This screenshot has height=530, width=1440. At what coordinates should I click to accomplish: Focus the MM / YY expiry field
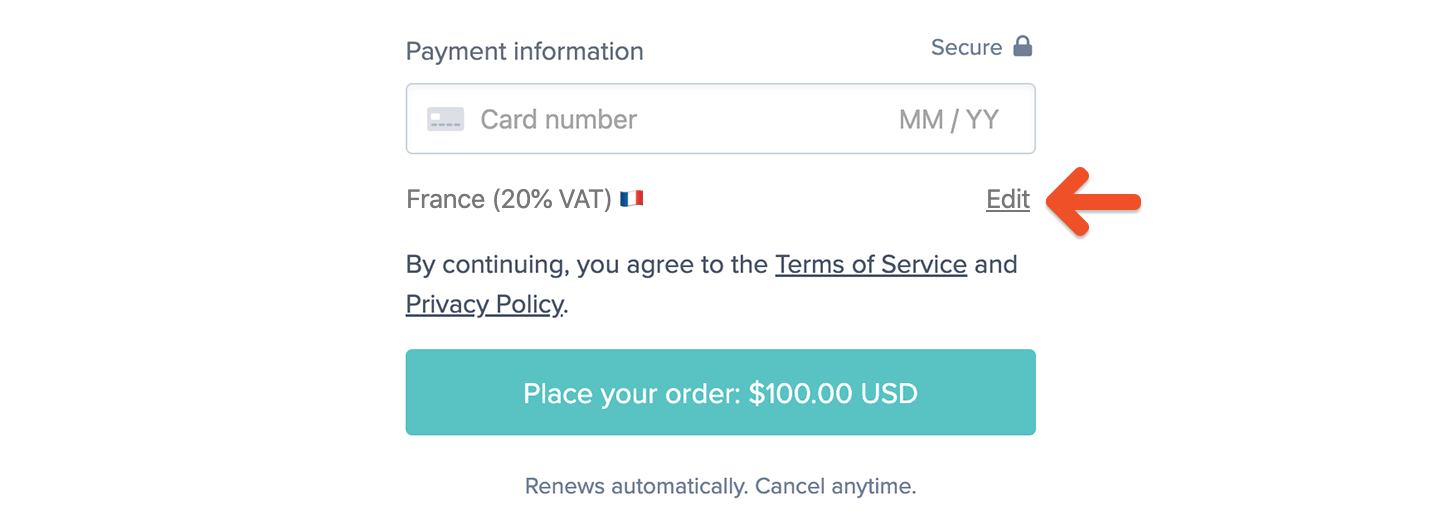pyautogui.click(x=948, y=120)
